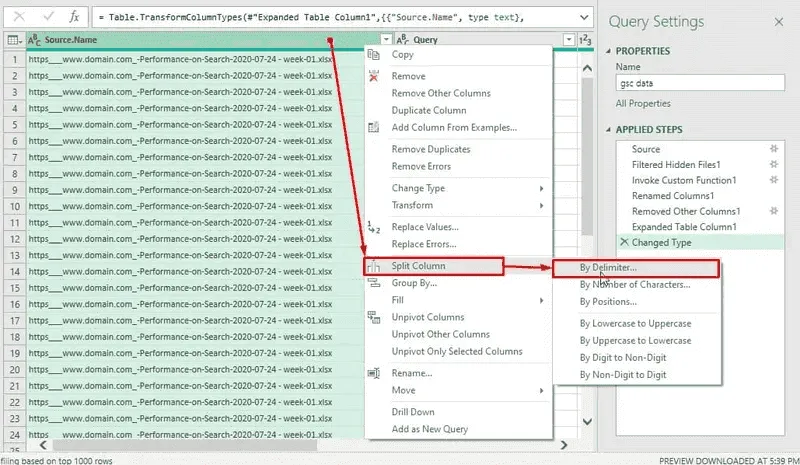
Task: Open the table menu icon at top-left corner
Action: pos(14,40)
